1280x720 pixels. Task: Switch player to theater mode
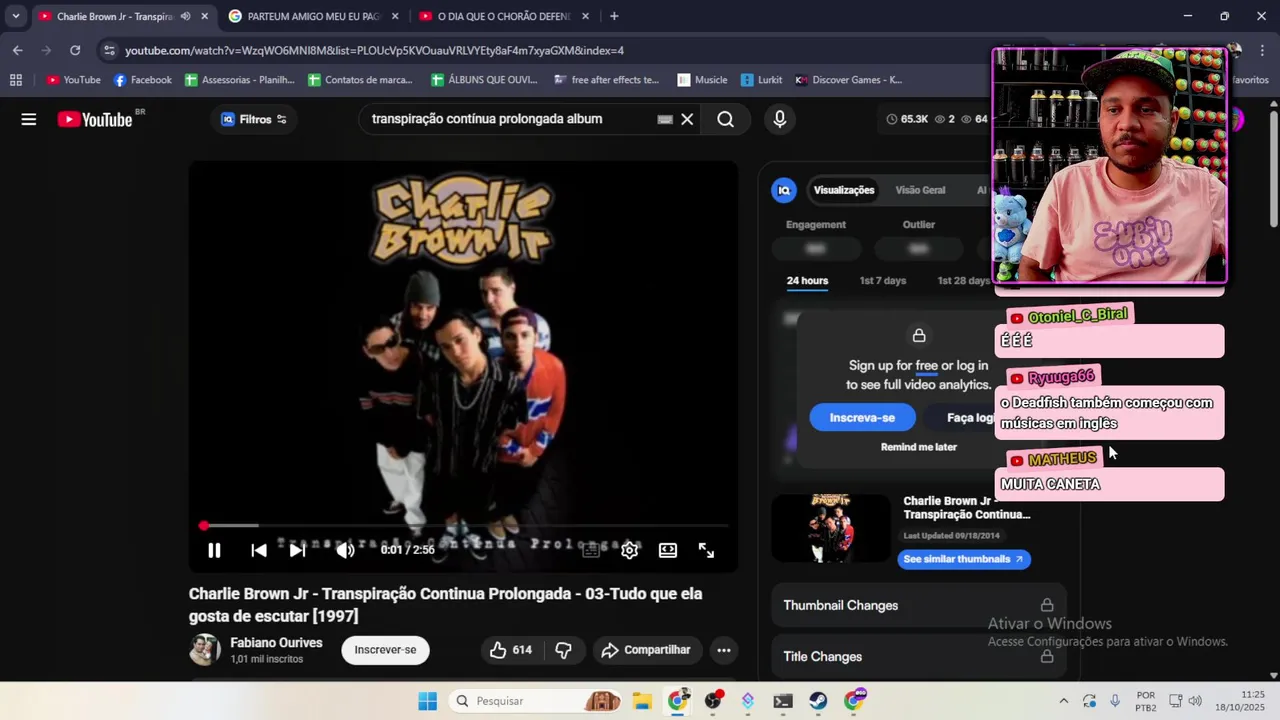[668, 550]
